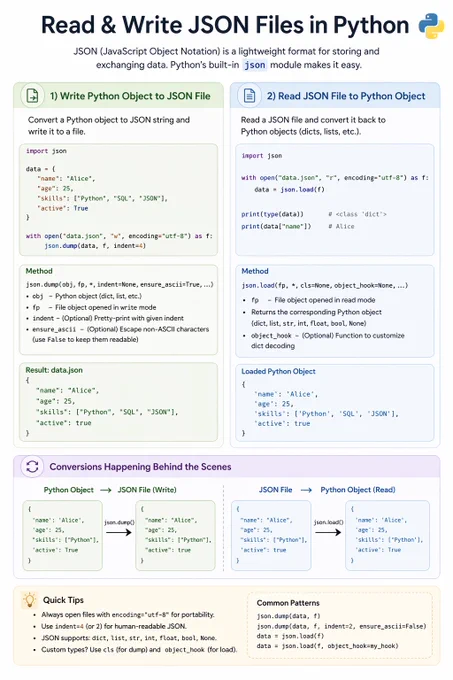Viewport: 453px width, 680px height.
Task: Click the "Method" heading in the read section
Action: click(255, 271)
